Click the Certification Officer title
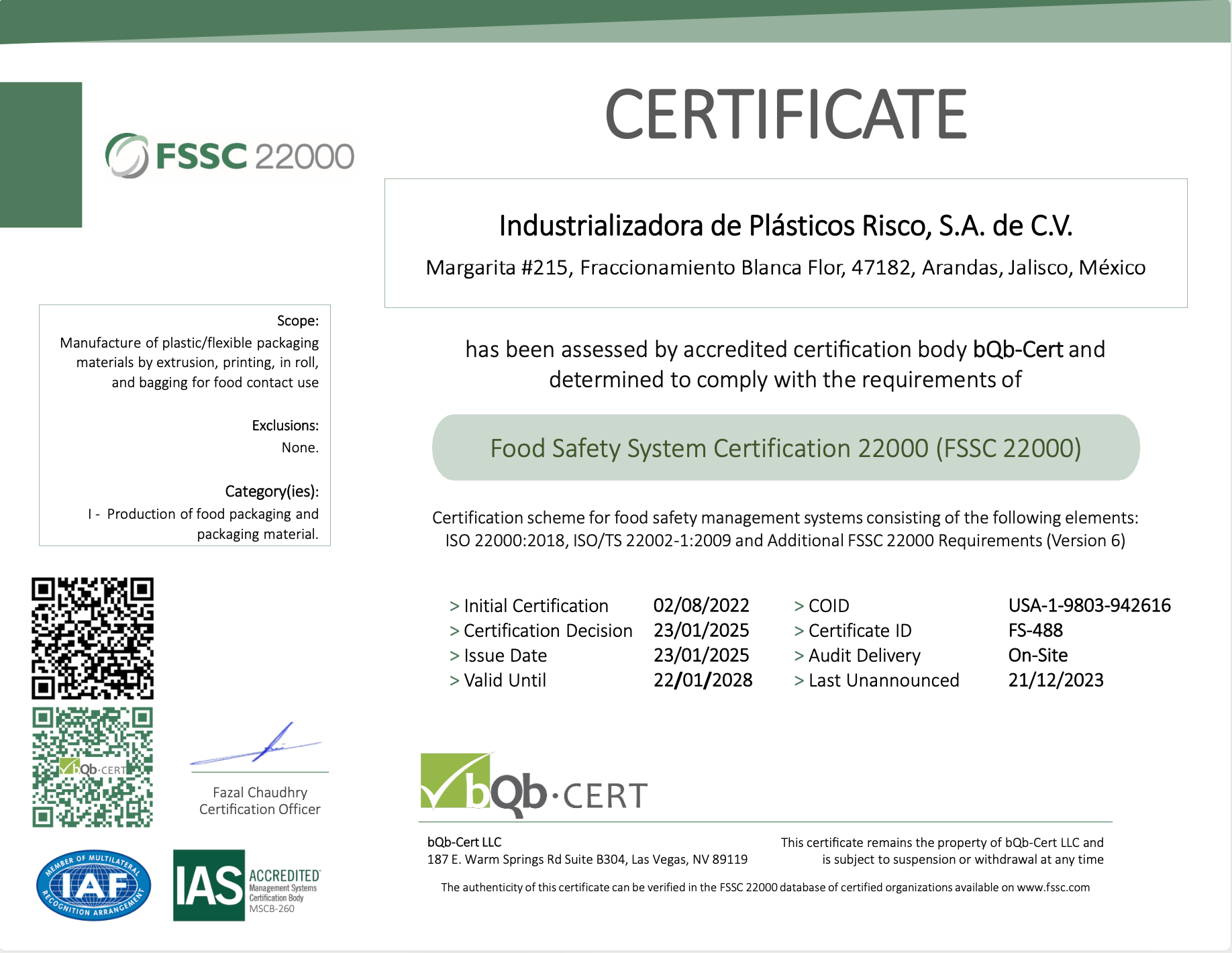The image size is (1232, 953). [260, 809]
